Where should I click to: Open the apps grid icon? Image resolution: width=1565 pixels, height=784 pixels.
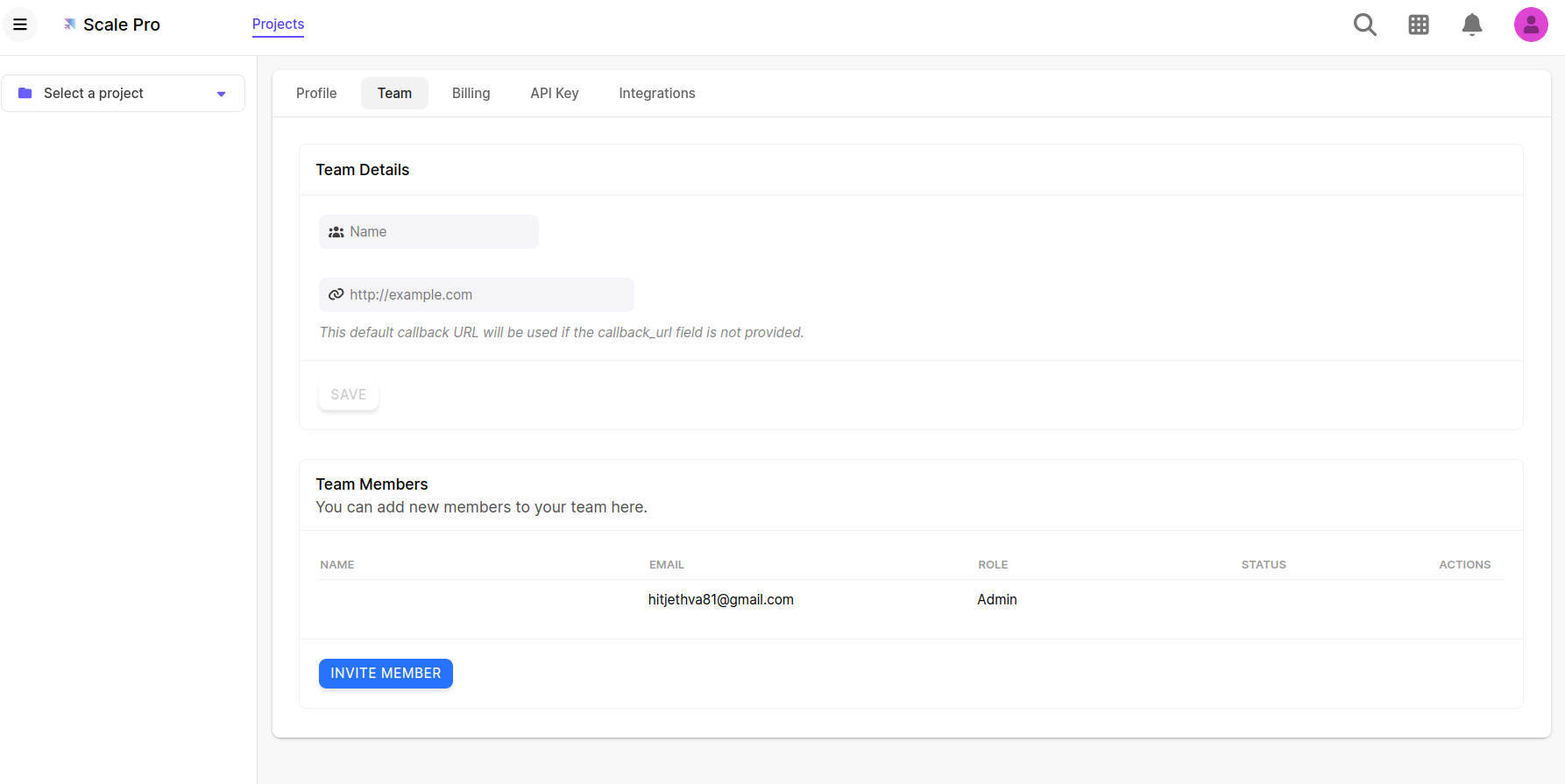pos(1418,25)
